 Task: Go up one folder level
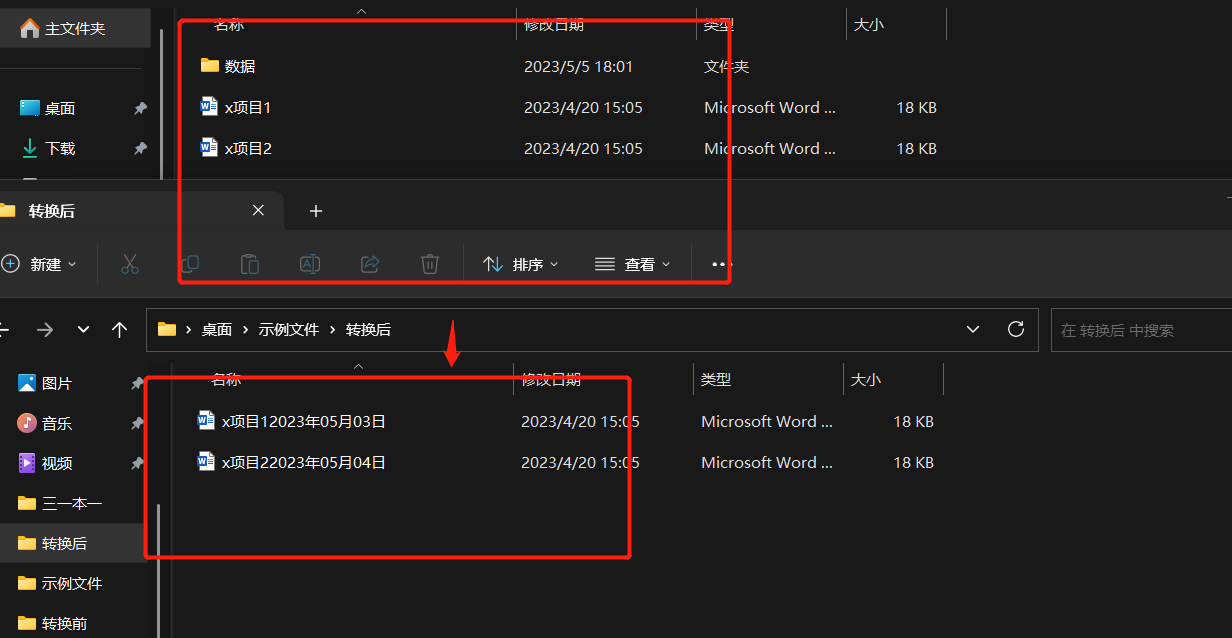pyautogui.click(x=120, y=329)
